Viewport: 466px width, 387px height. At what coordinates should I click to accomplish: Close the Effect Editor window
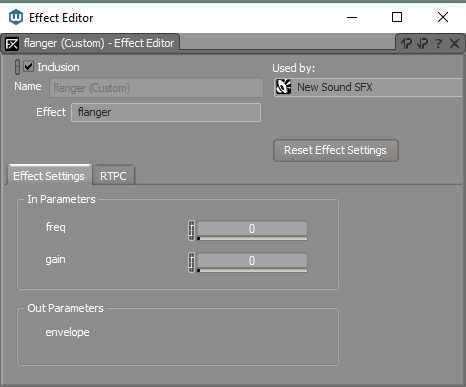pos(443,17)
